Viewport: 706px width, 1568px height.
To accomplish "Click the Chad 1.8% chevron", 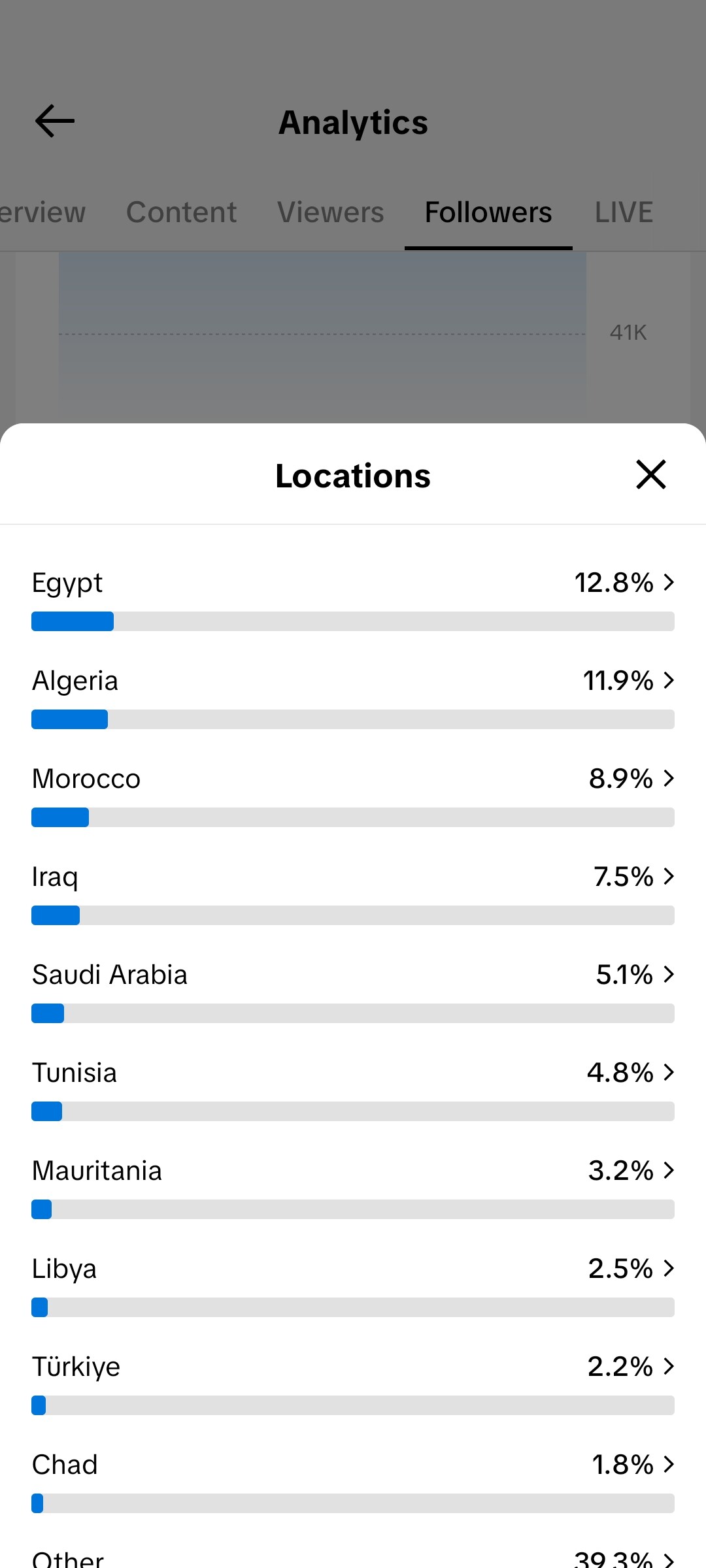I will point(668,1464).
